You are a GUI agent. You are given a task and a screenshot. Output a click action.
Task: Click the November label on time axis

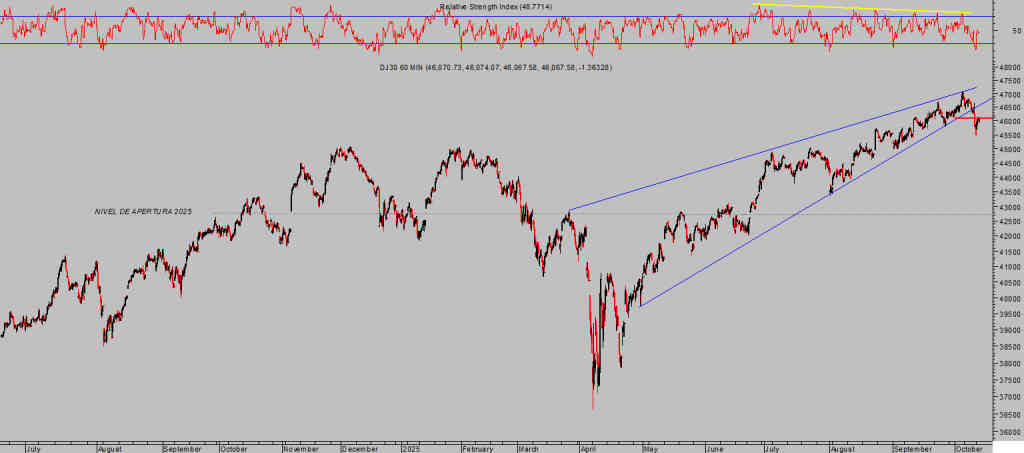pyautogui.click(x=301, y=449)
